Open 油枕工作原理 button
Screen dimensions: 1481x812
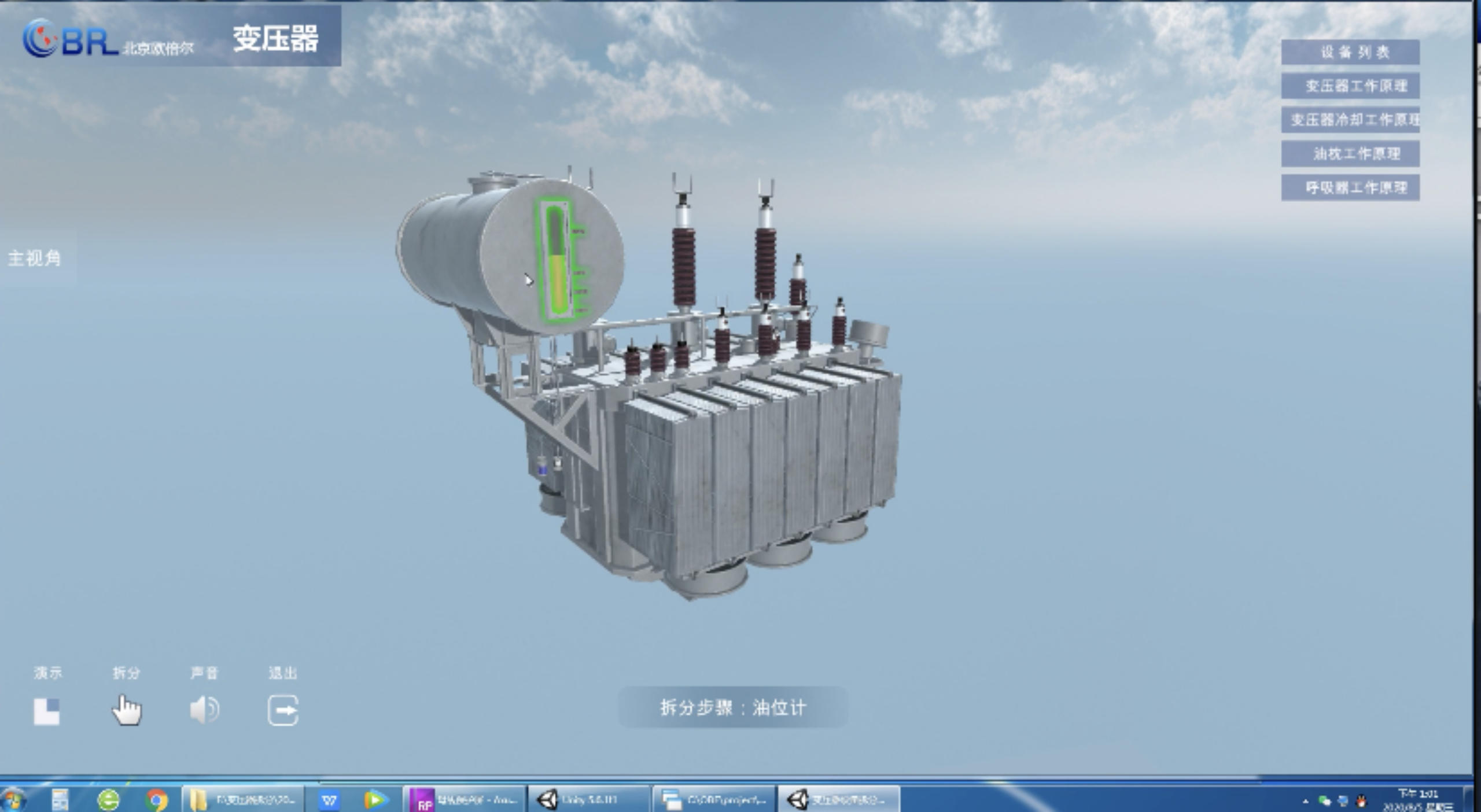[1350, 154]
